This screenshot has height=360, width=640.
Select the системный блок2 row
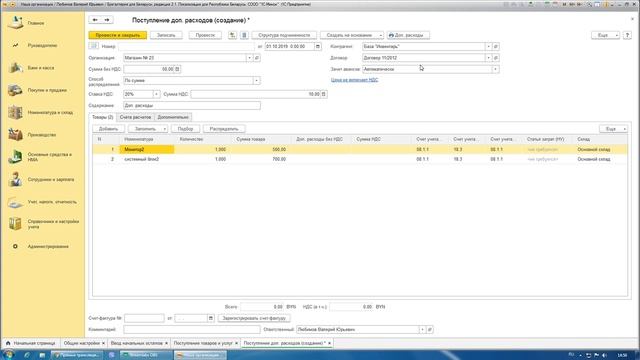[x=360, y=159]
